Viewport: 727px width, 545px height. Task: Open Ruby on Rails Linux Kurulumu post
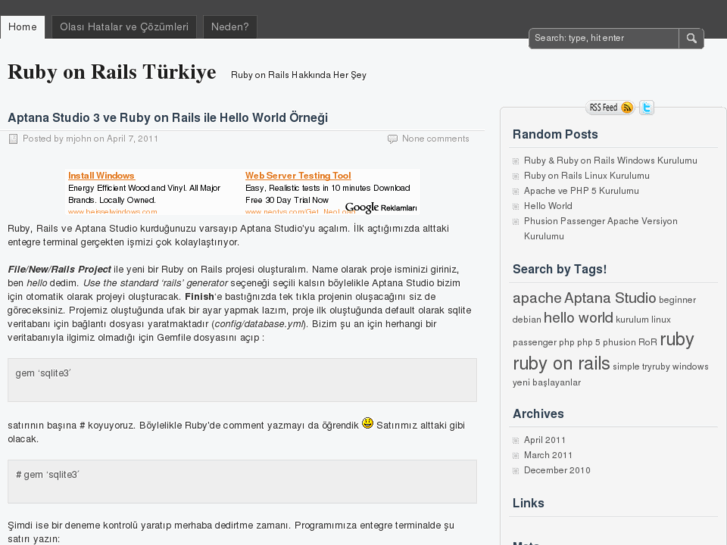(x=587, y=176)
